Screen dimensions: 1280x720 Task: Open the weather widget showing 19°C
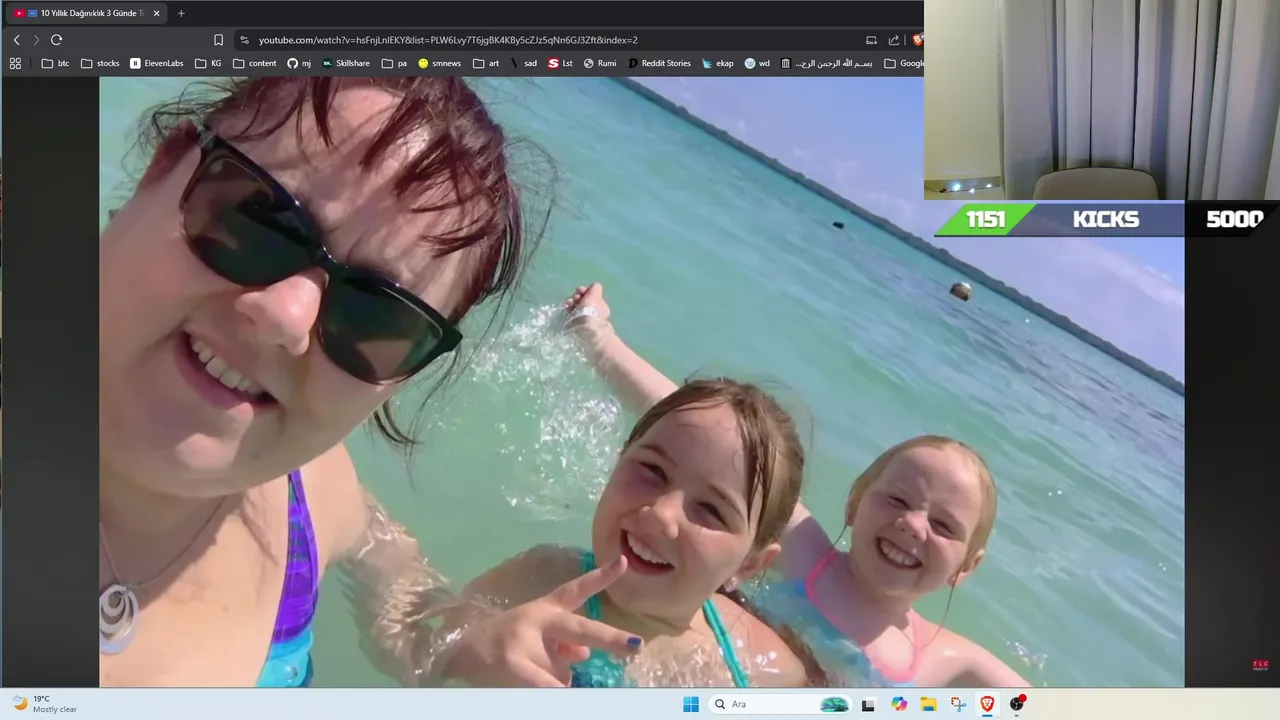tap(44, 704)
